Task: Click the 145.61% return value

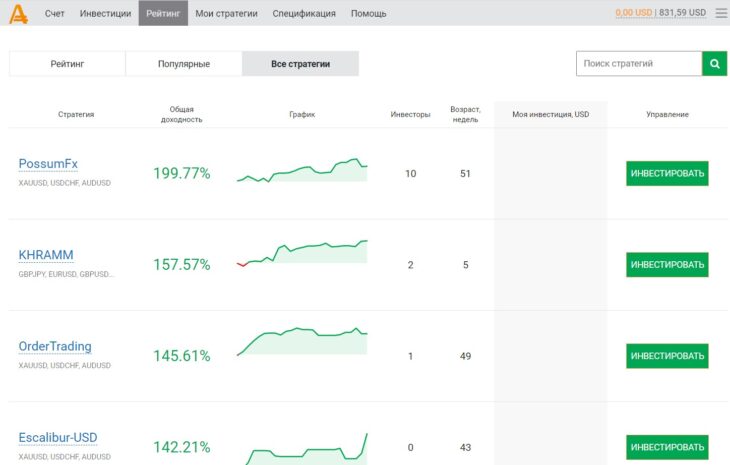Action: click(x=182, y=356)
